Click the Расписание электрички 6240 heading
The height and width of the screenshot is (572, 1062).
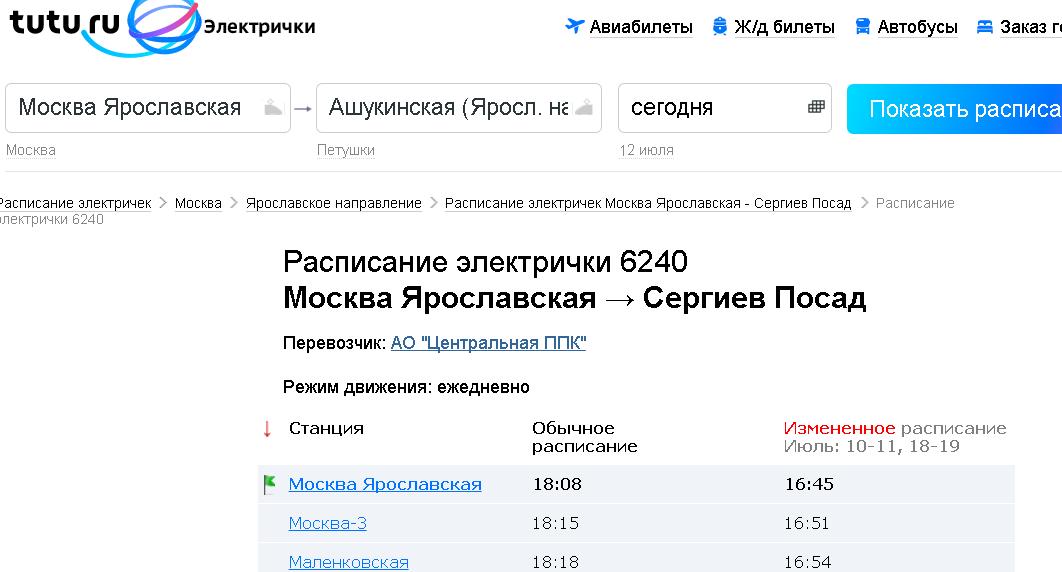[485, 262]
